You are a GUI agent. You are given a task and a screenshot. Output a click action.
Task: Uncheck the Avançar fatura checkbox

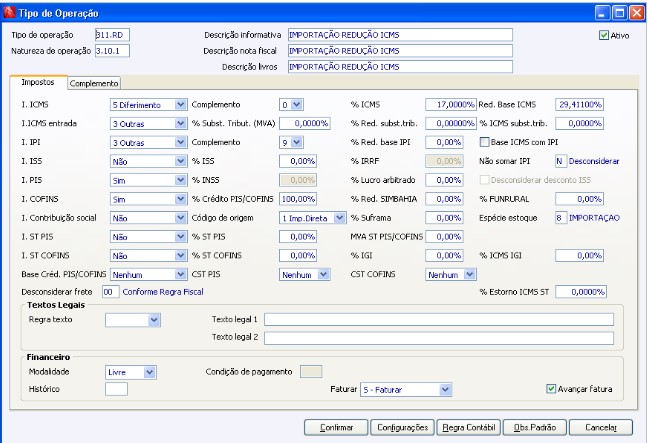551,389
